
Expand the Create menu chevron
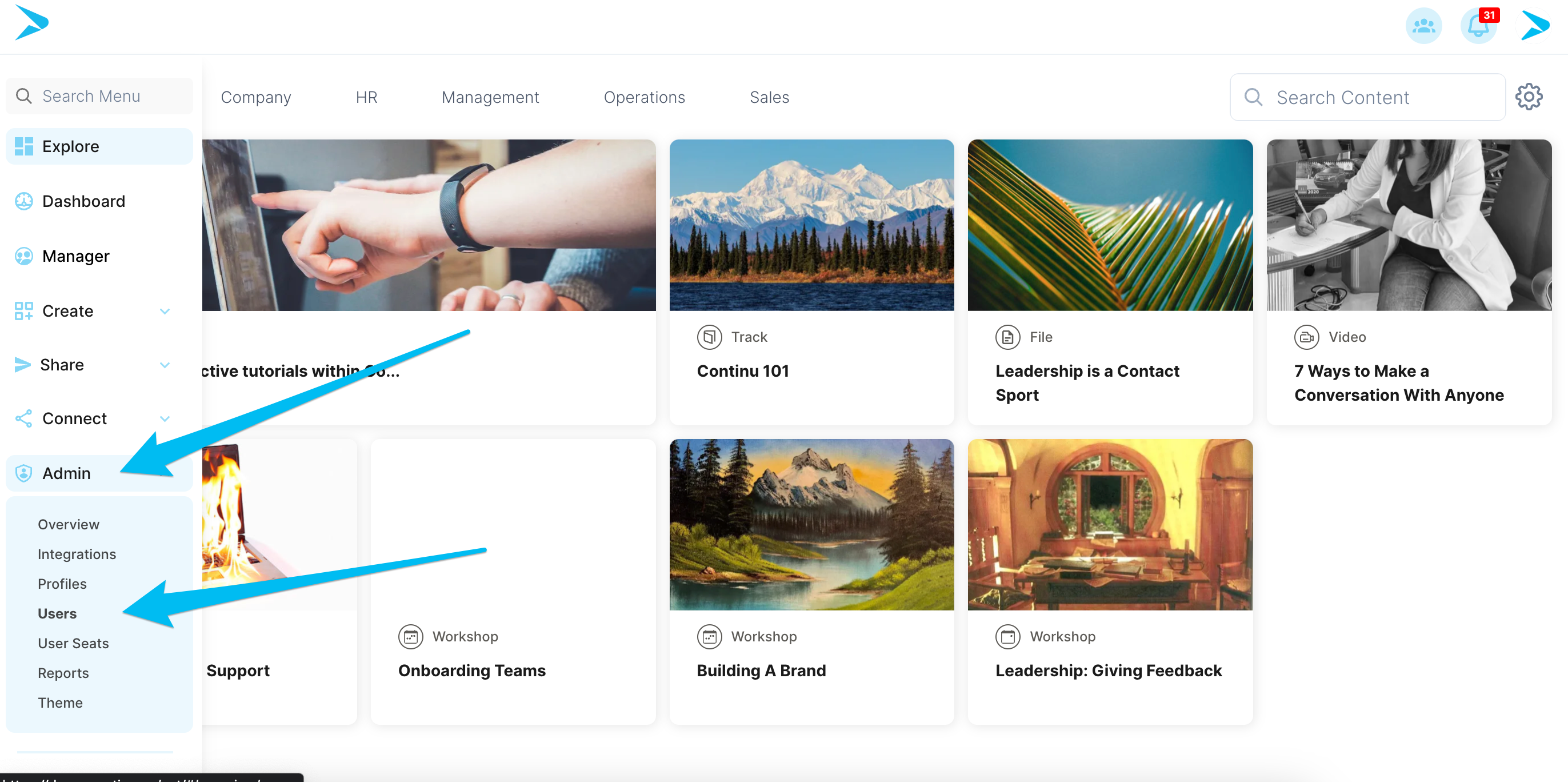pyautogui.click(x=165, y=311)
